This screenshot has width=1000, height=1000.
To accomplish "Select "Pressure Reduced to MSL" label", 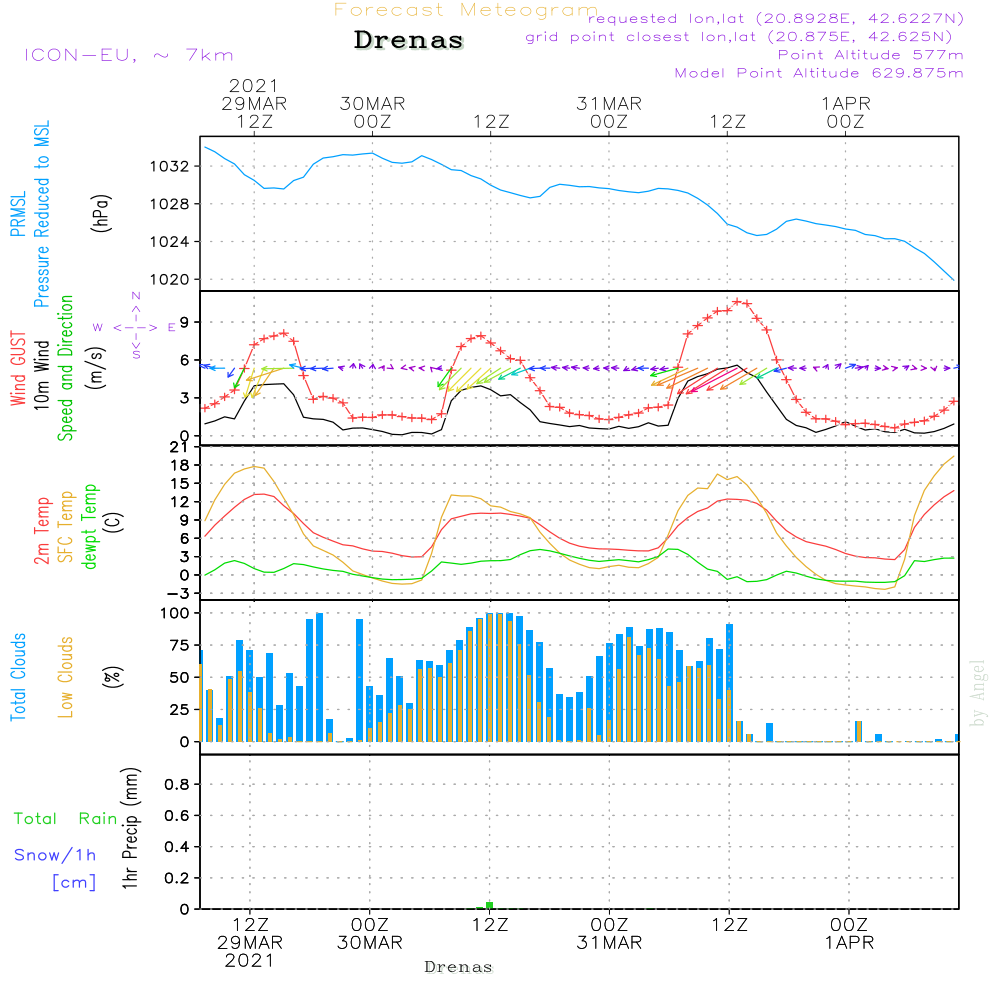I will [x=41, y=214].
